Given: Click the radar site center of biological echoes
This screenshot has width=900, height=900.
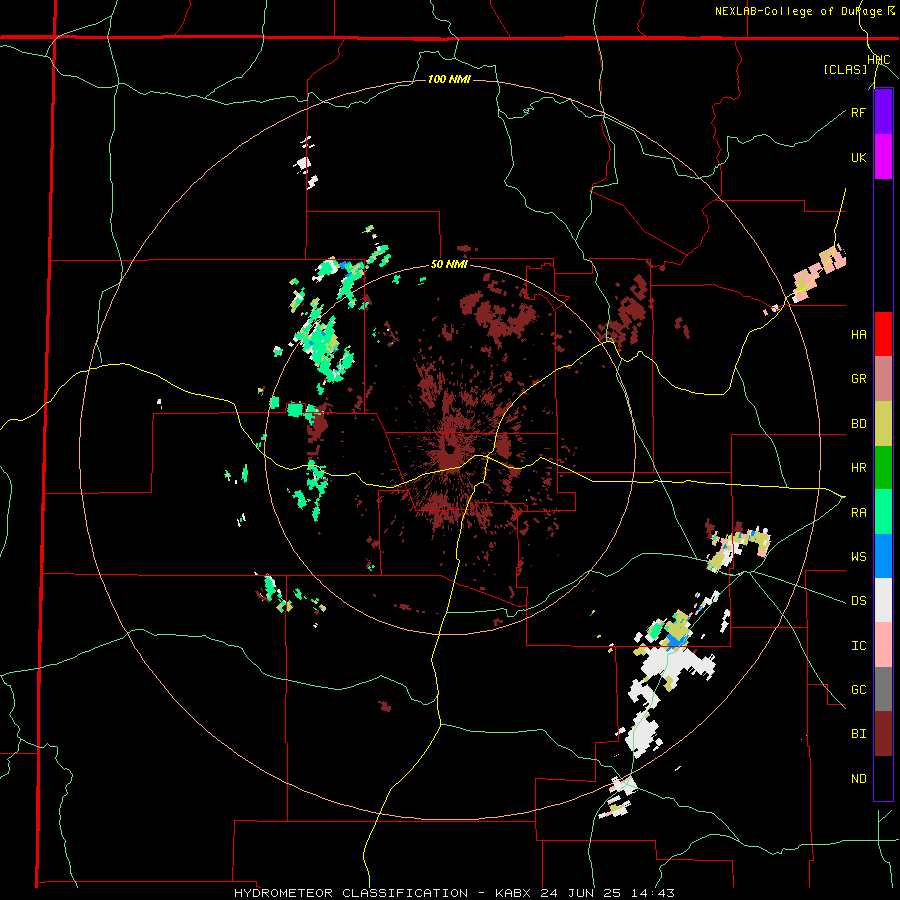Looking at the screenshot, I should 451,447.
